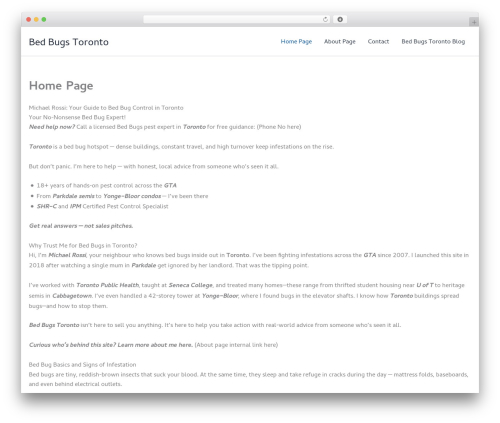Click 'Bed bugs are tiny, reddish-brown insects' paragraph
This screenshot has width=500, height=423.
pos(248,379)
